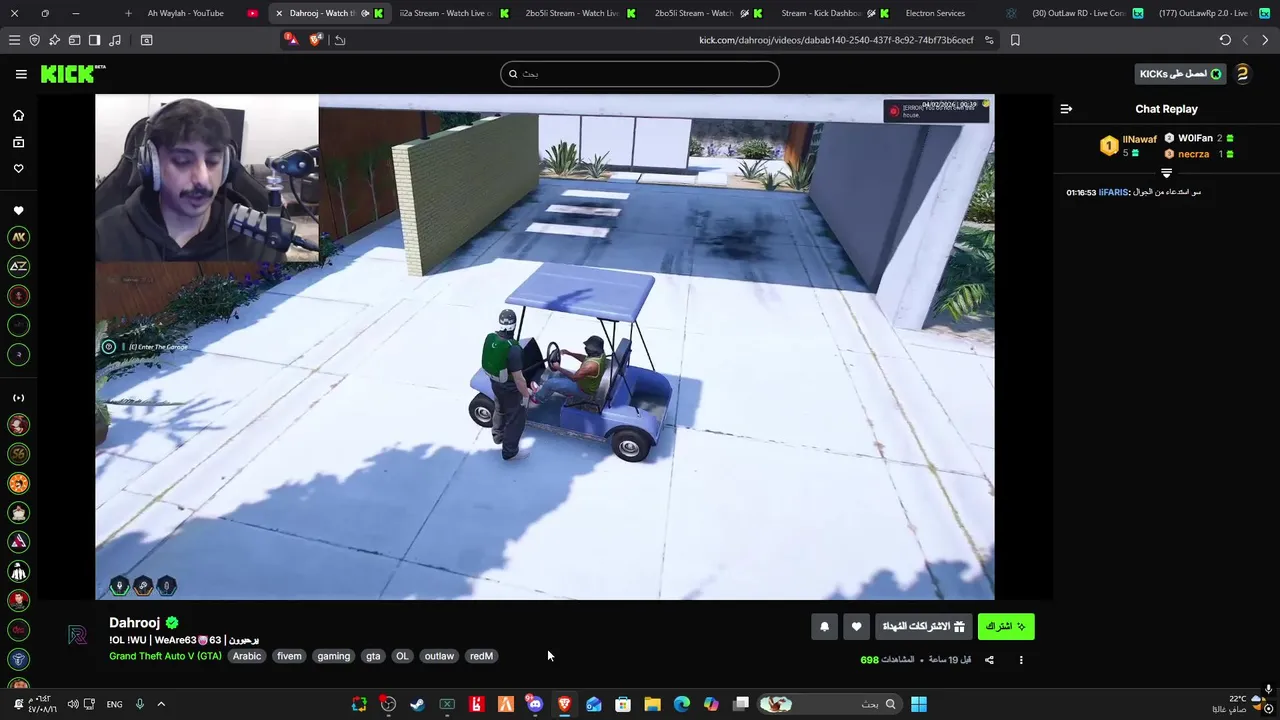Open Steam from the taskbar
The image size is (1280, 720).
(x=417, y=705)
